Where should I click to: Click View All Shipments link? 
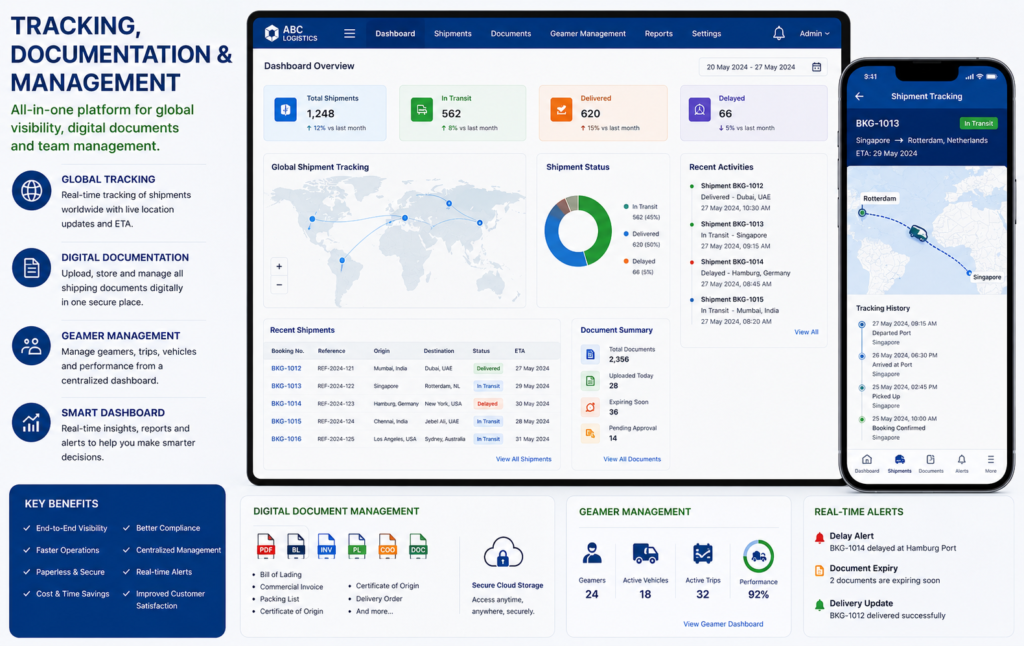(x=523, y=459)
